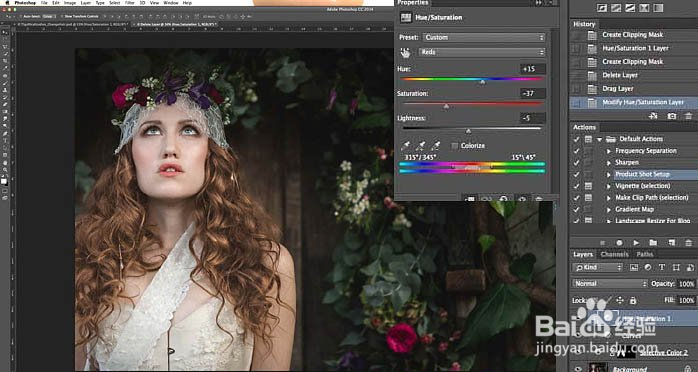Click the Hue value field
The width and height of the screenshot is (698, 372).
pyautogui.click(x=533, y=69)
